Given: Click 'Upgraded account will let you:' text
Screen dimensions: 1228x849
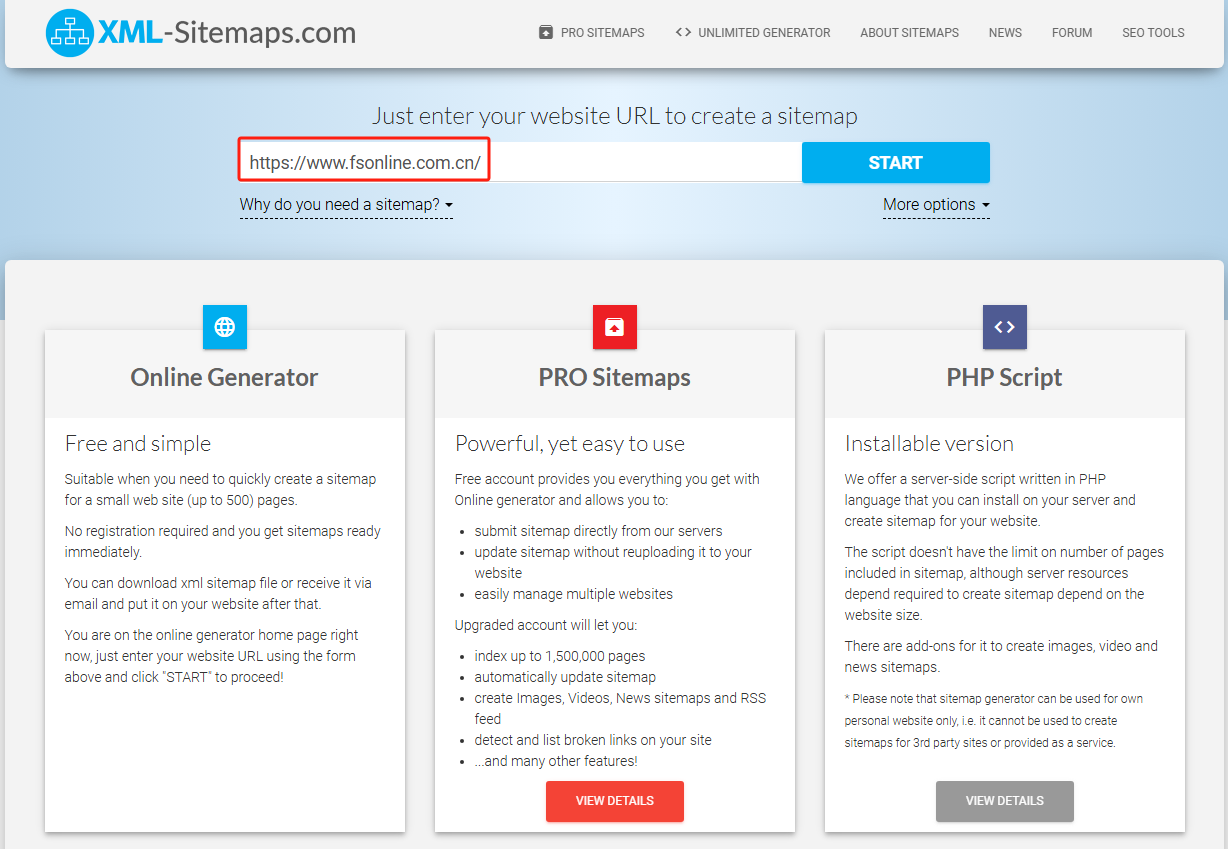Looking at the screenshot, I should [546, 625].
